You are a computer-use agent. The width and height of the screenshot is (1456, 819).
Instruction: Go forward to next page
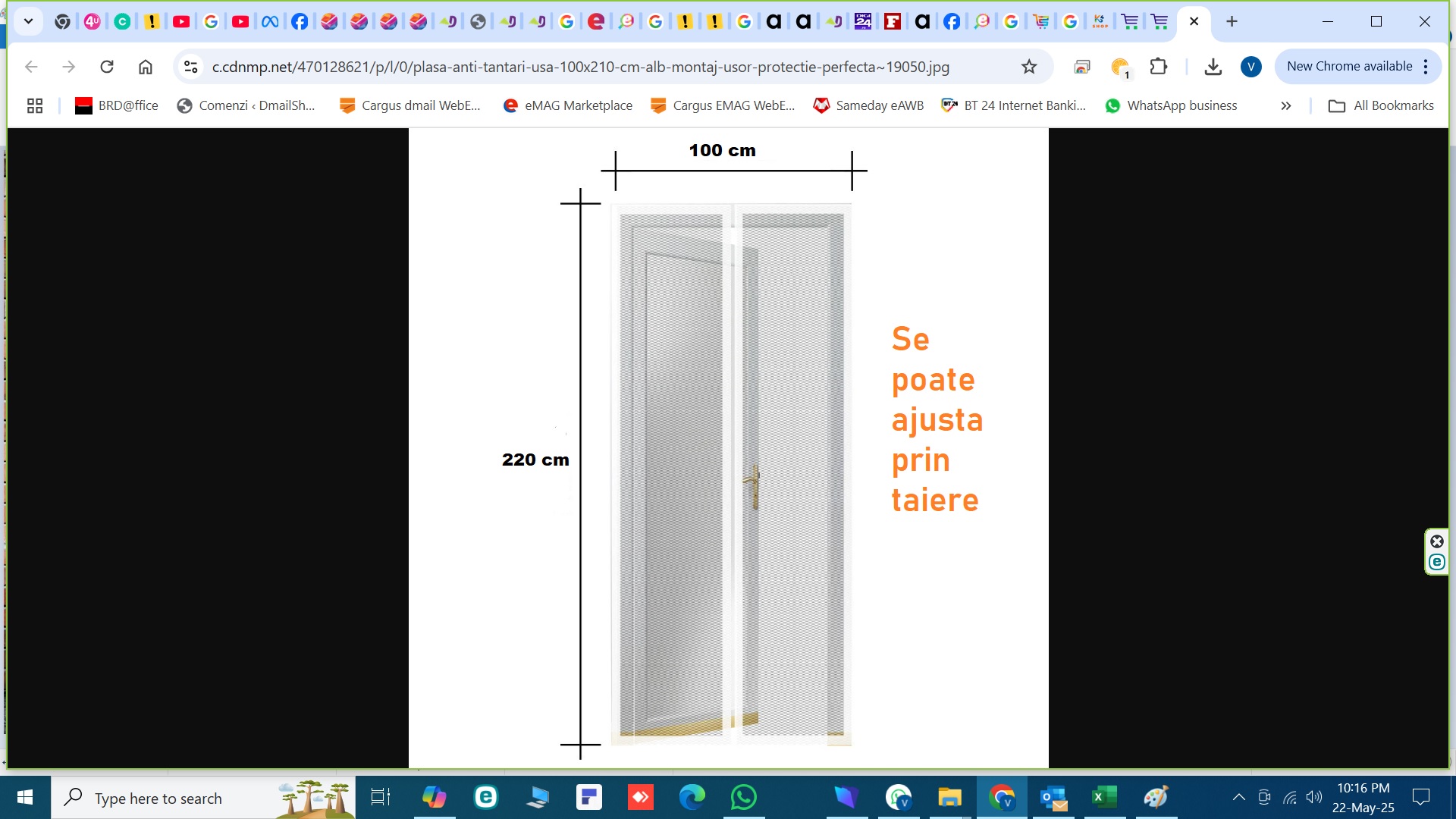69,67
